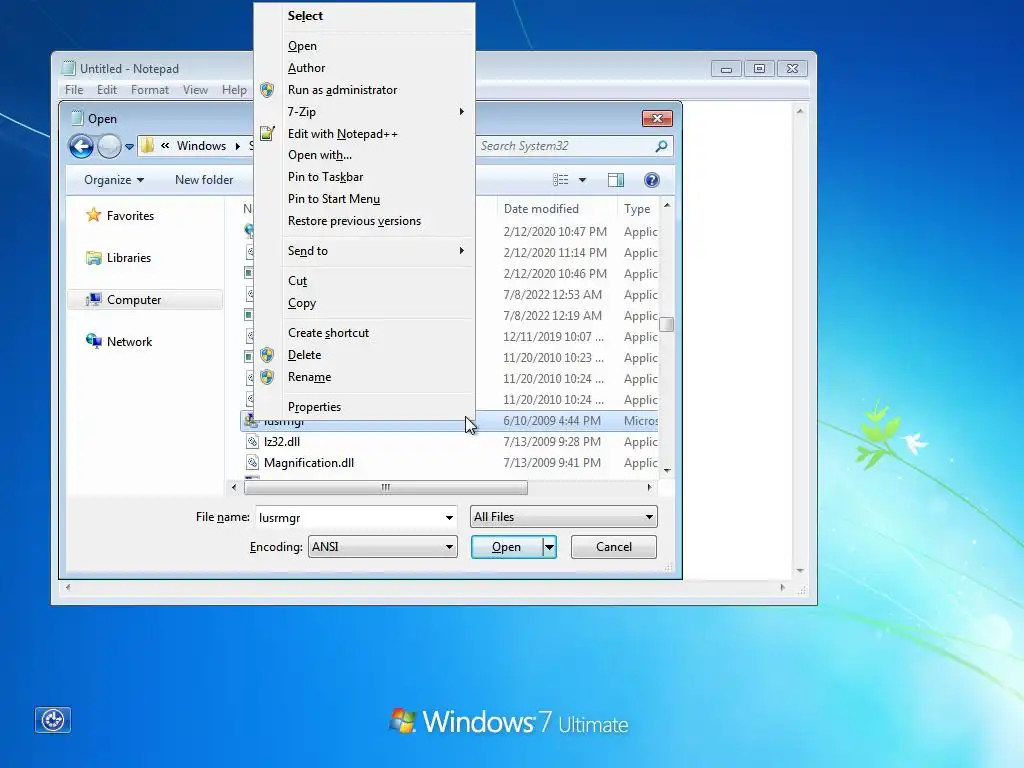Click the File name input field
Screen dimensions: 1024x768
click(x=349, y=517)
